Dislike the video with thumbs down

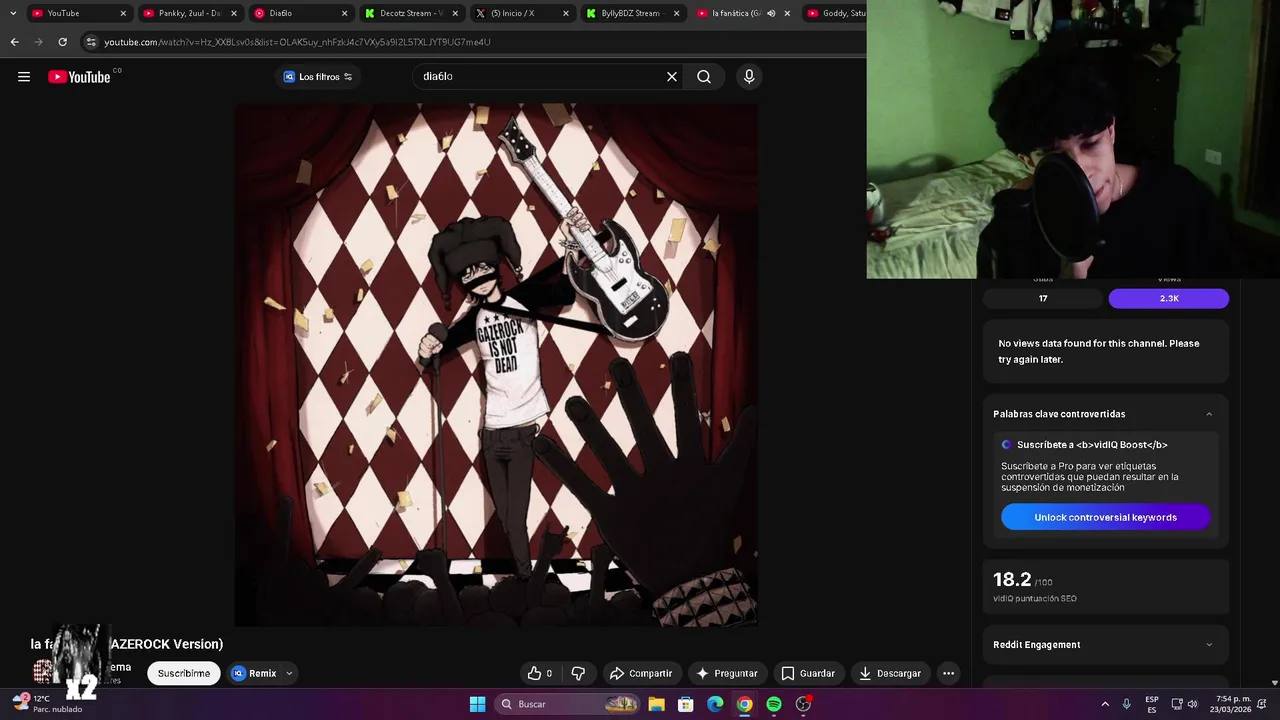[x=577, y=673]
